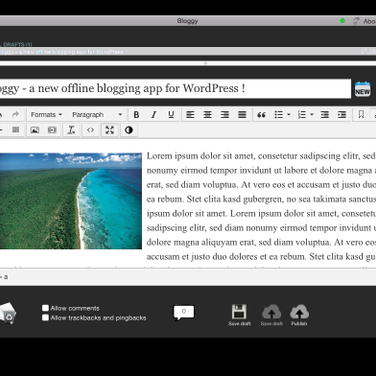Insert a numbered list
This screenshot has height=376, width=376.
point(302,115)
